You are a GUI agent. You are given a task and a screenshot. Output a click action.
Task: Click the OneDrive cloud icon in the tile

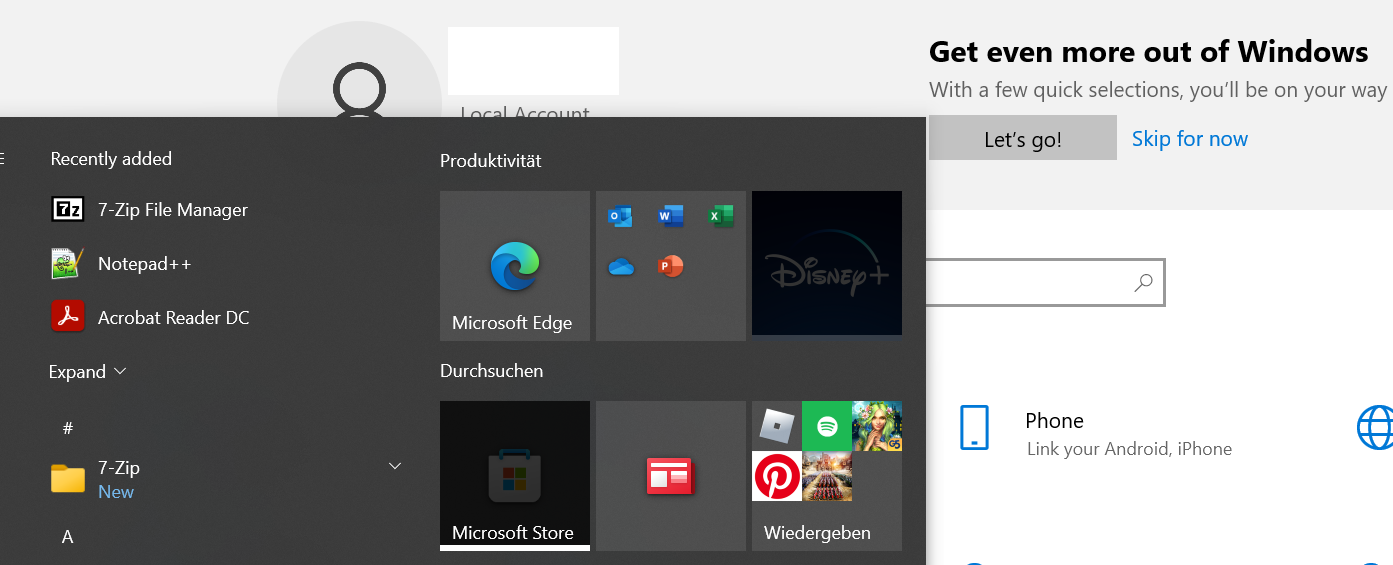[621, 267]
